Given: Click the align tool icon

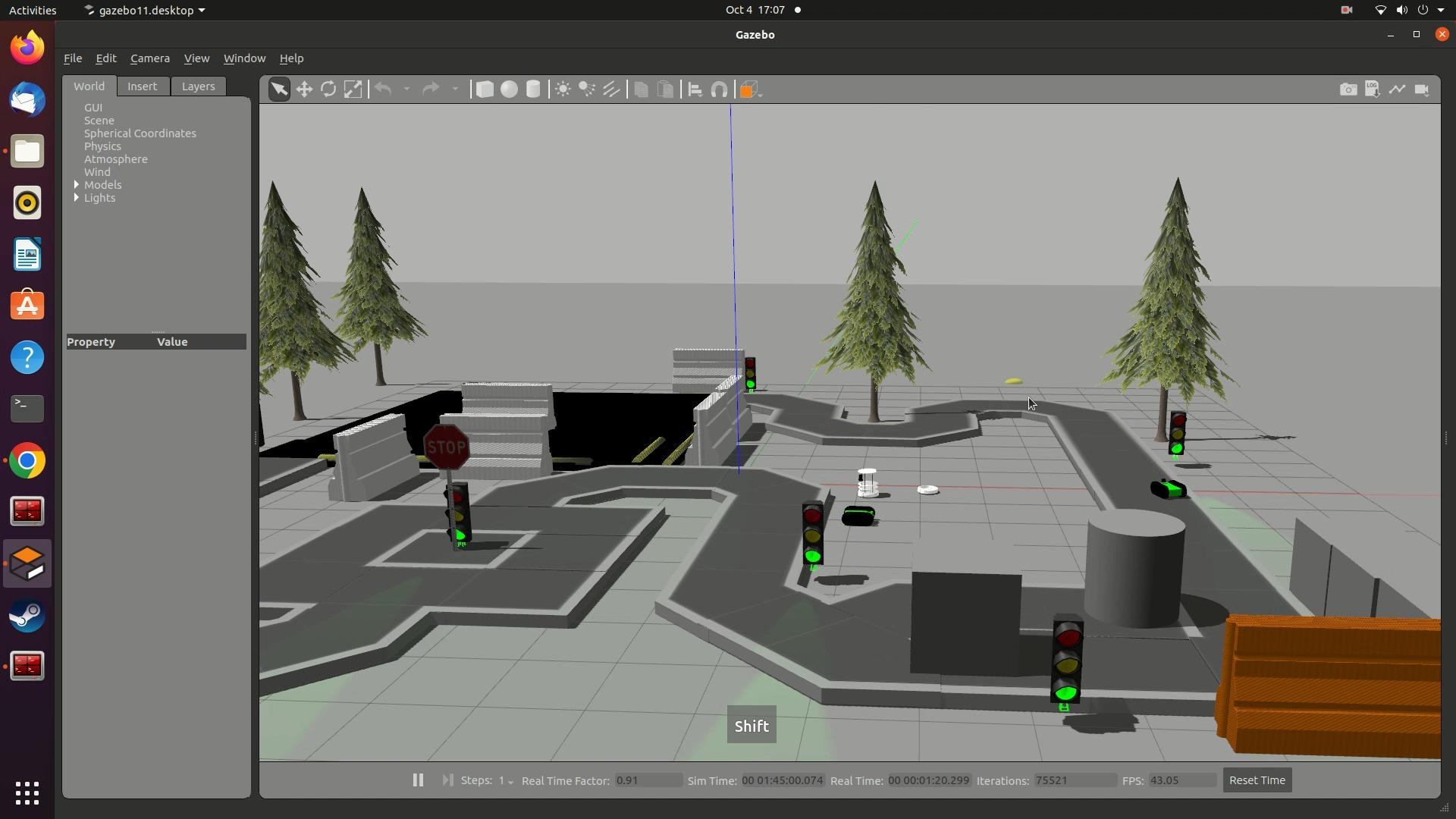Looking at the screenshot, I should (x=695, y=89).
